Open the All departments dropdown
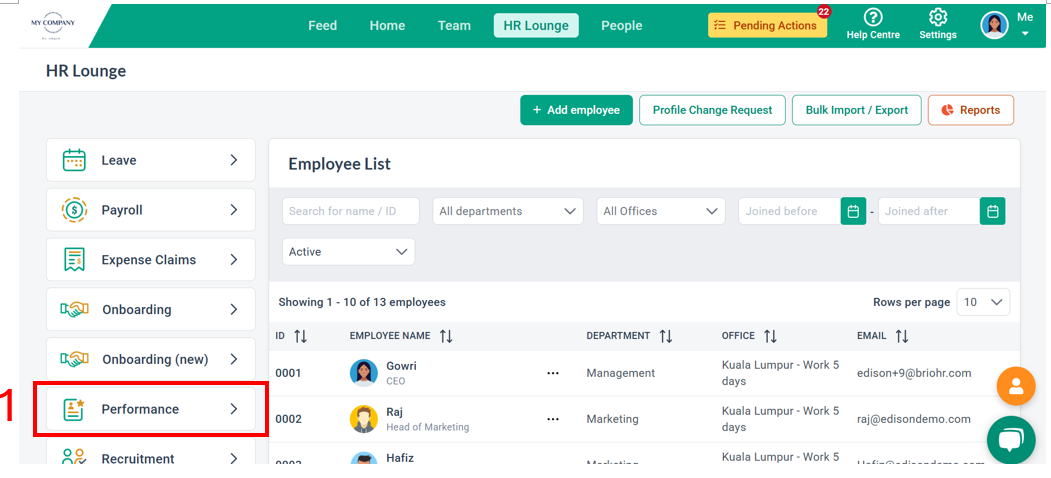The image size is (1051, 478). point(508,211)
